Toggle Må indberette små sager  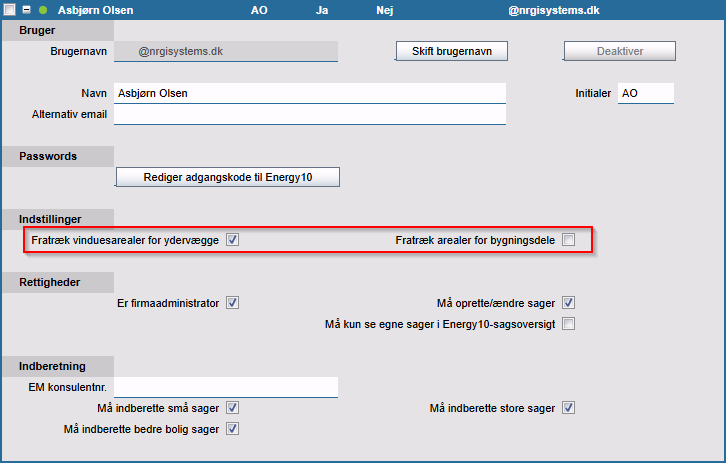pos(232,408)
